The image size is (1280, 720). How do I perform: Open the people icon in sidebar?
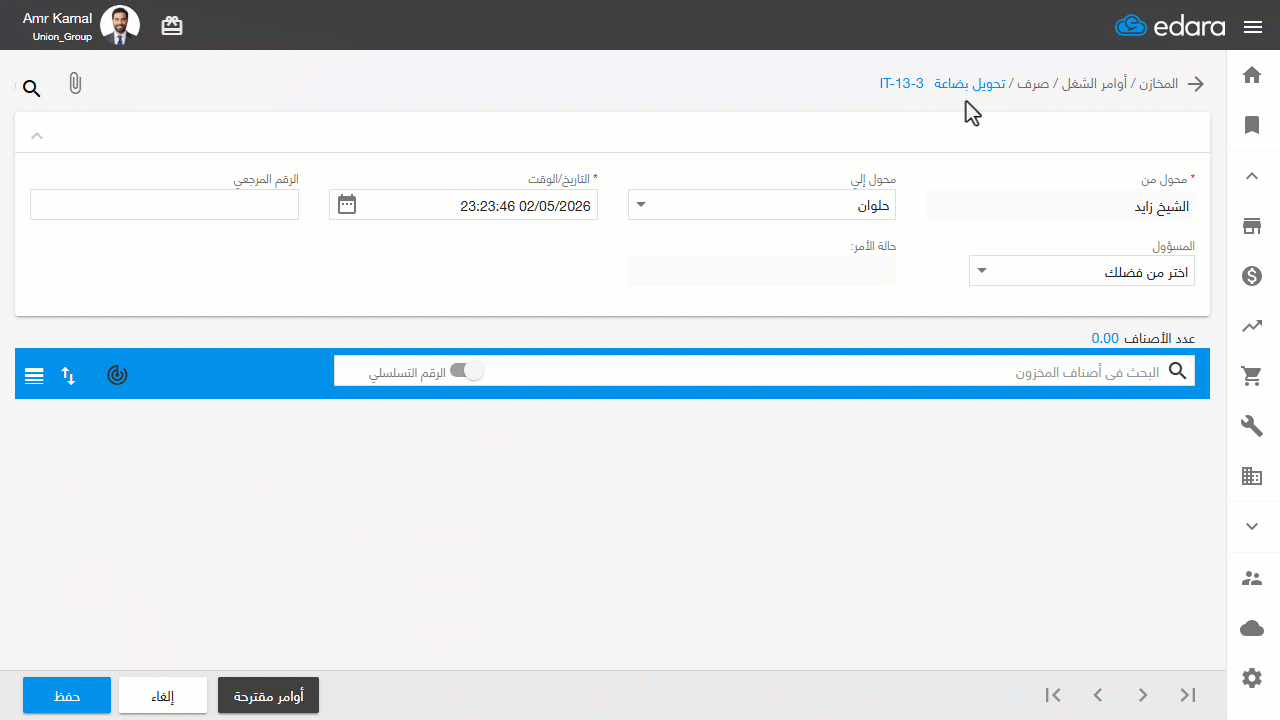click(x=1252, y=578)
